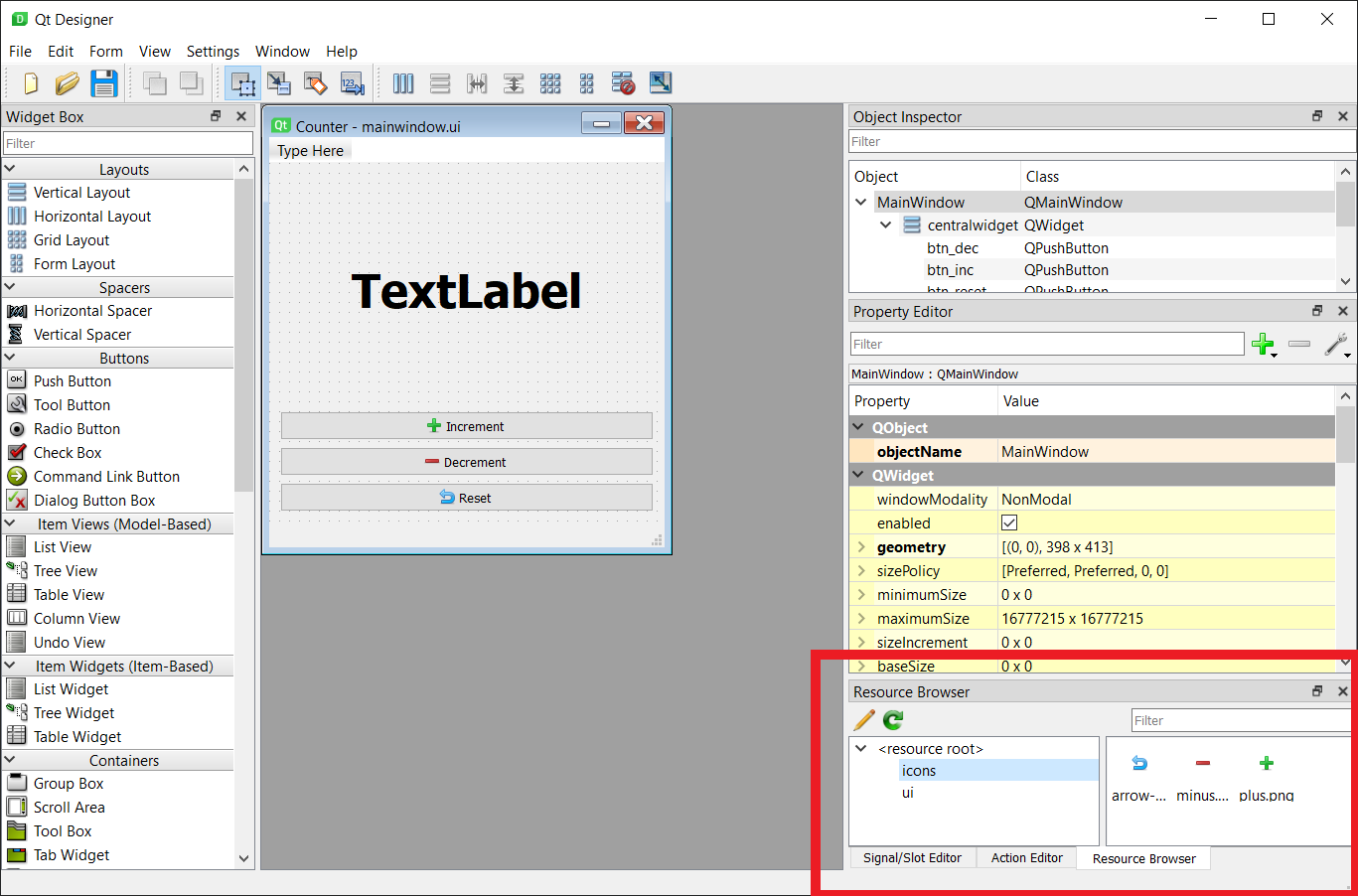Viewport: 1358px width, 896px height.
Task: Click the Break Layout toolbar icon
Action: pos(623,83)
